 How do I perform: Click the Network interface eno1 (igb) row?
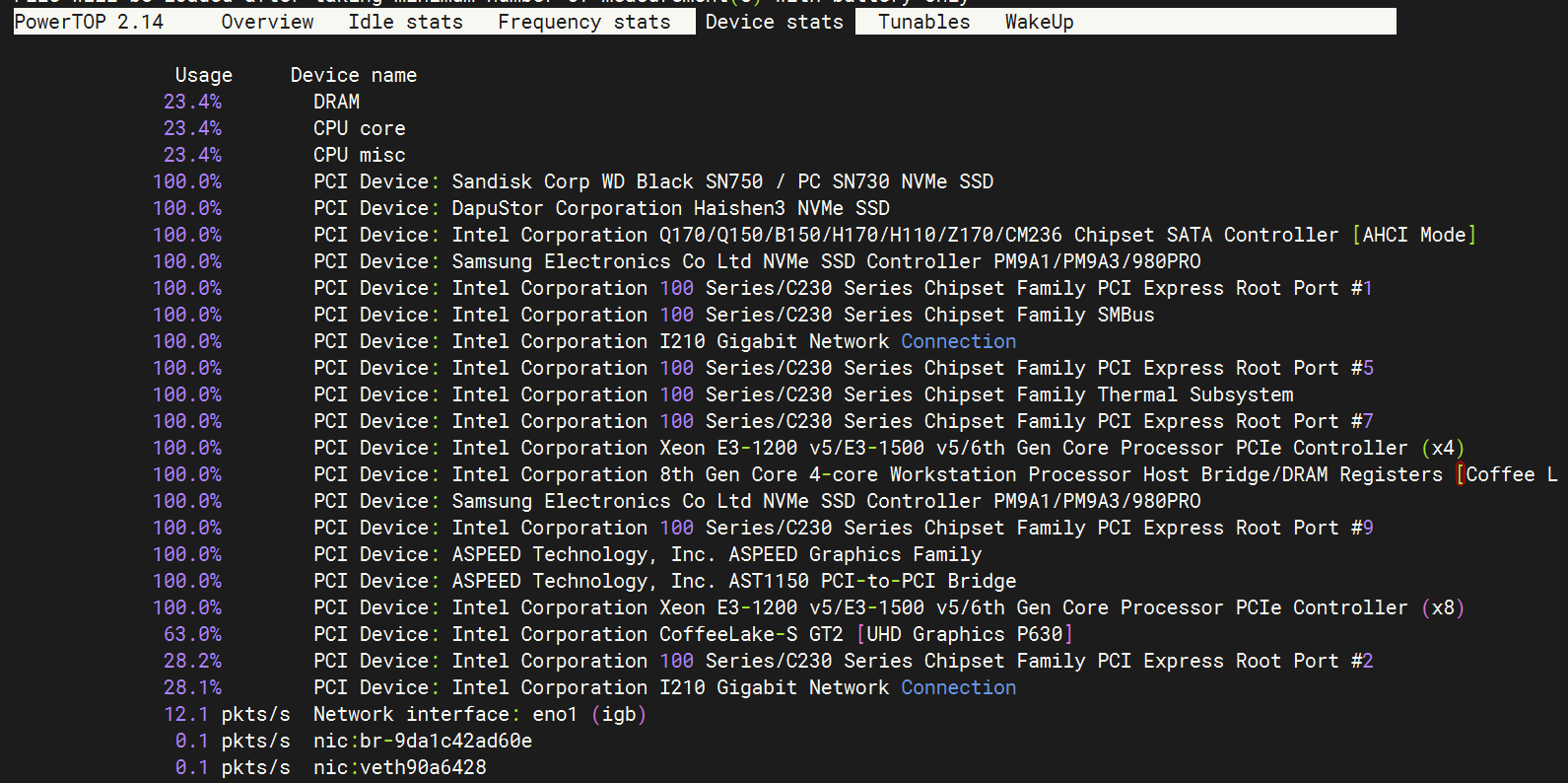(x=479, y=714)
